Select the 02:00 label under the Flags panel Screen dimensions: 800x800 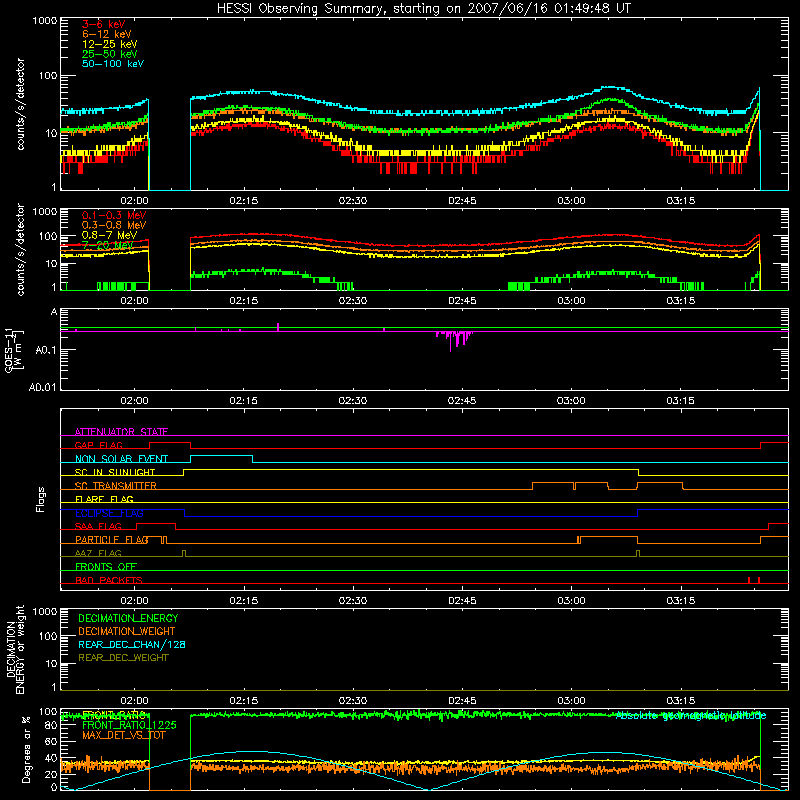tap(134, 601)
